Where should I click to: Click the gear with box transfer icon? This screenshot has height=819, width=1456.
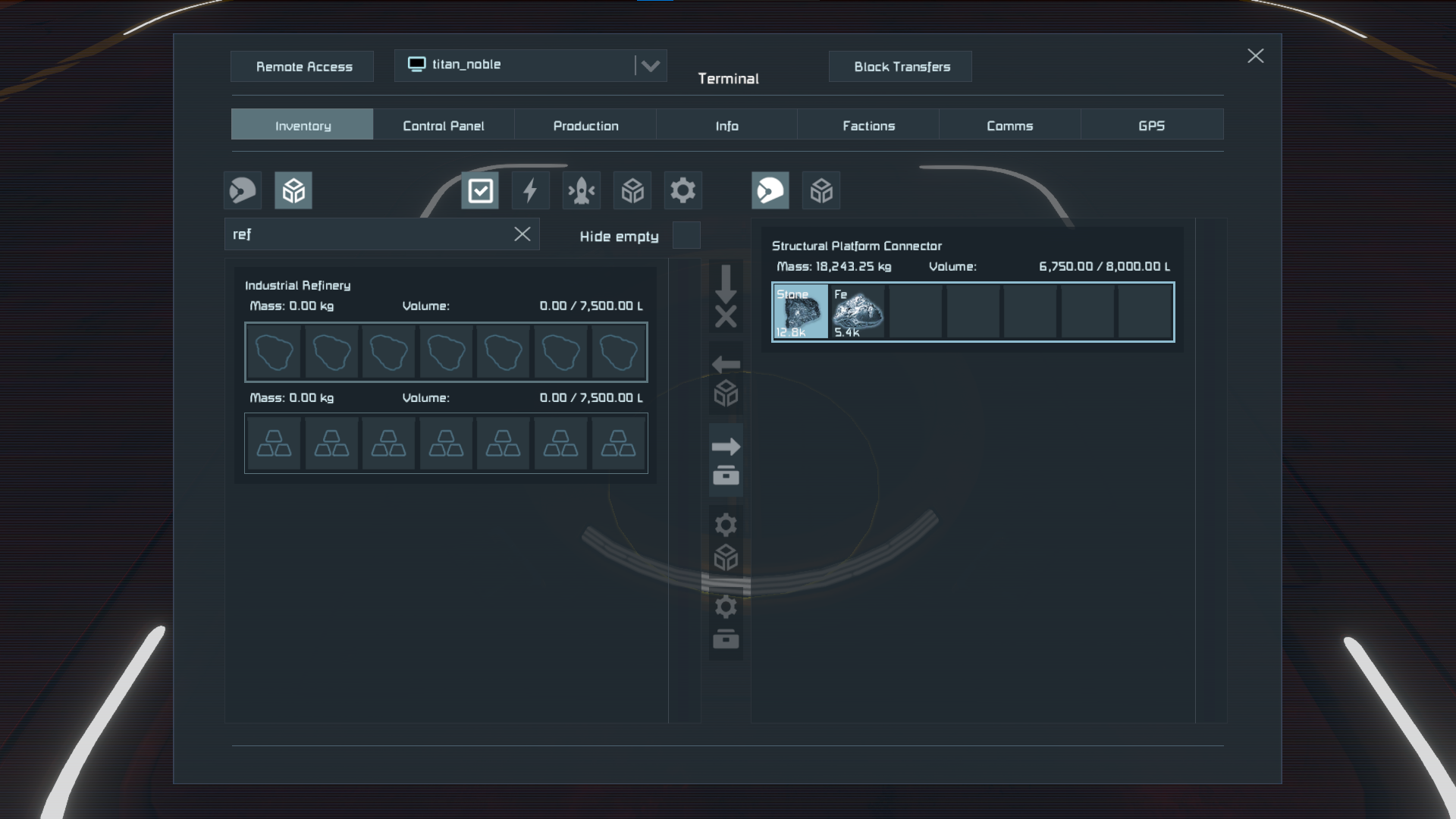(726, 624)
